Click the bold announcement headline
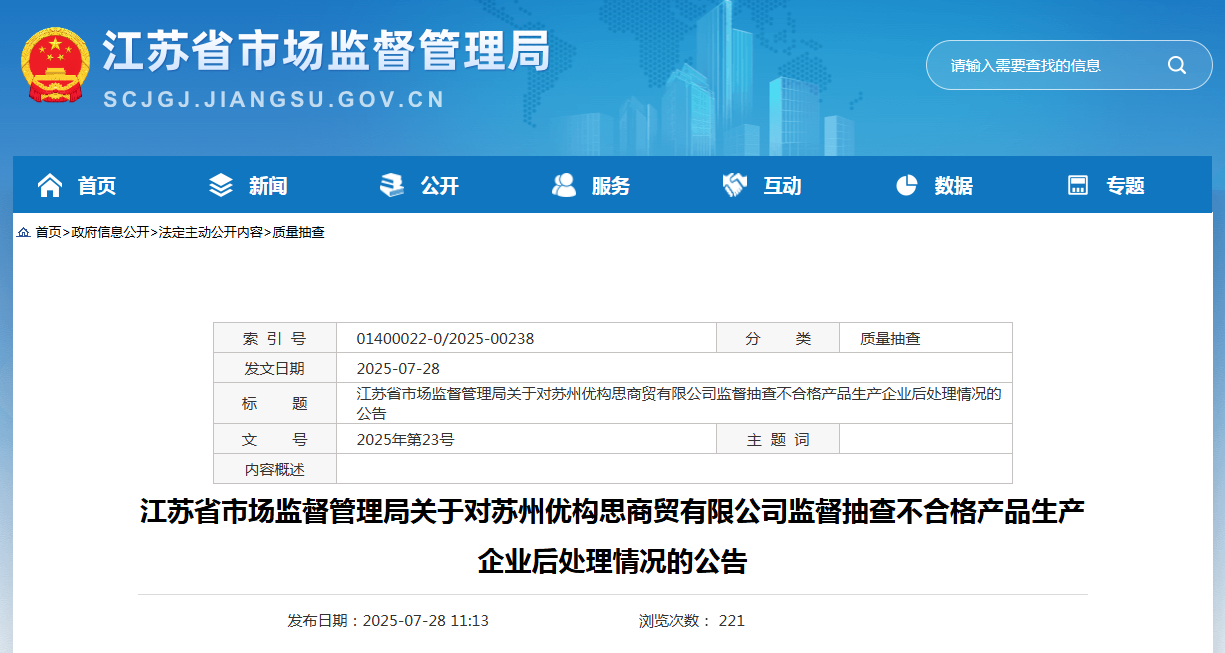Image resolution: width=1225 pixels, height=653 pixels. pos(612,537)
